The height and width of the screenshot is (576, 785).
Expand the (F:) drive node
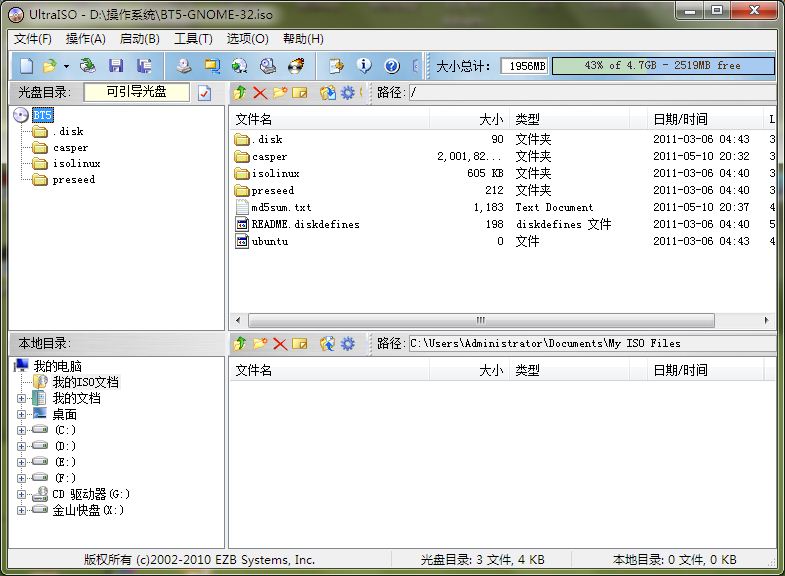[x=21, y=478]
